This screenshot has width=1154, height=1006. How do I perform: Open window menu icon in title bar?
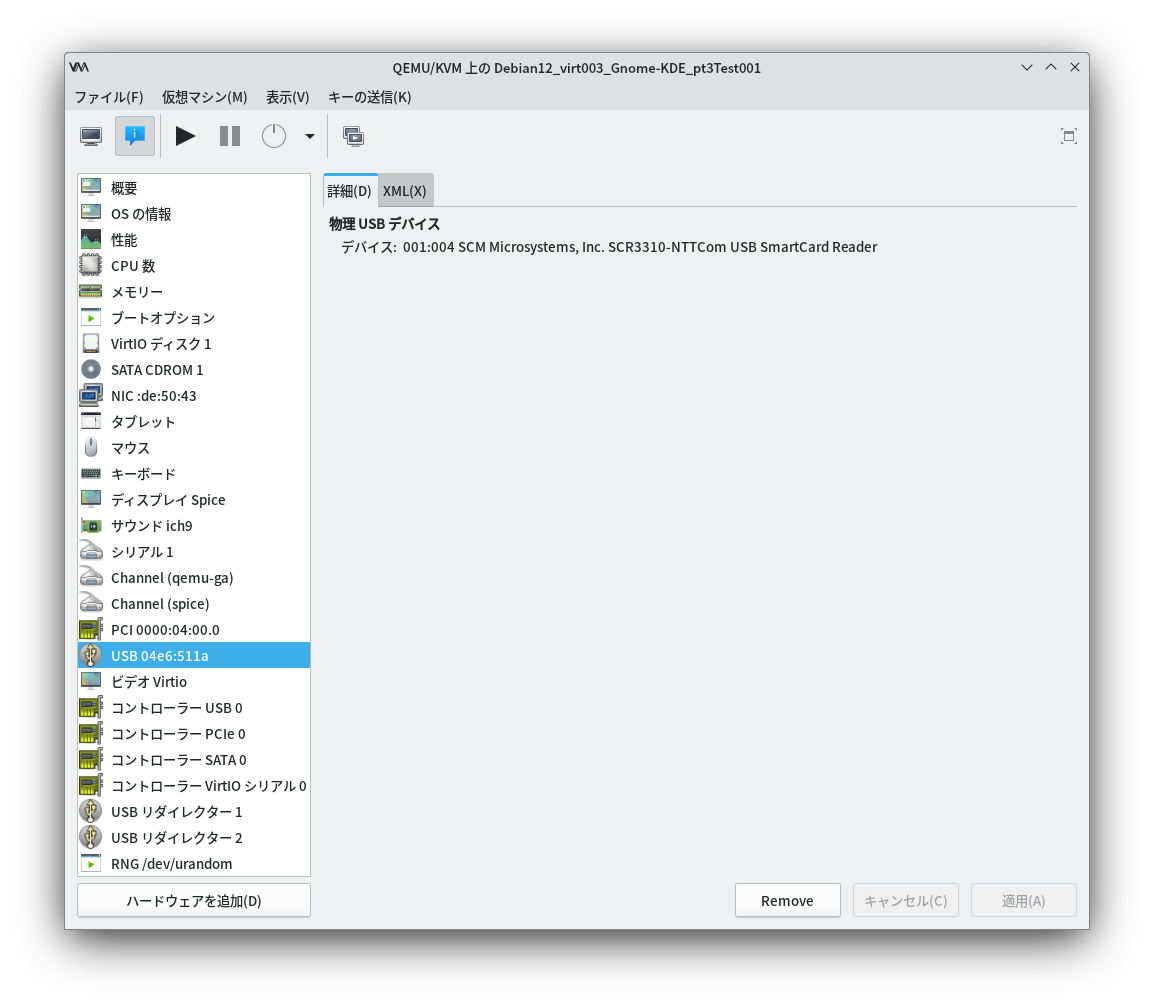point(79,68)
